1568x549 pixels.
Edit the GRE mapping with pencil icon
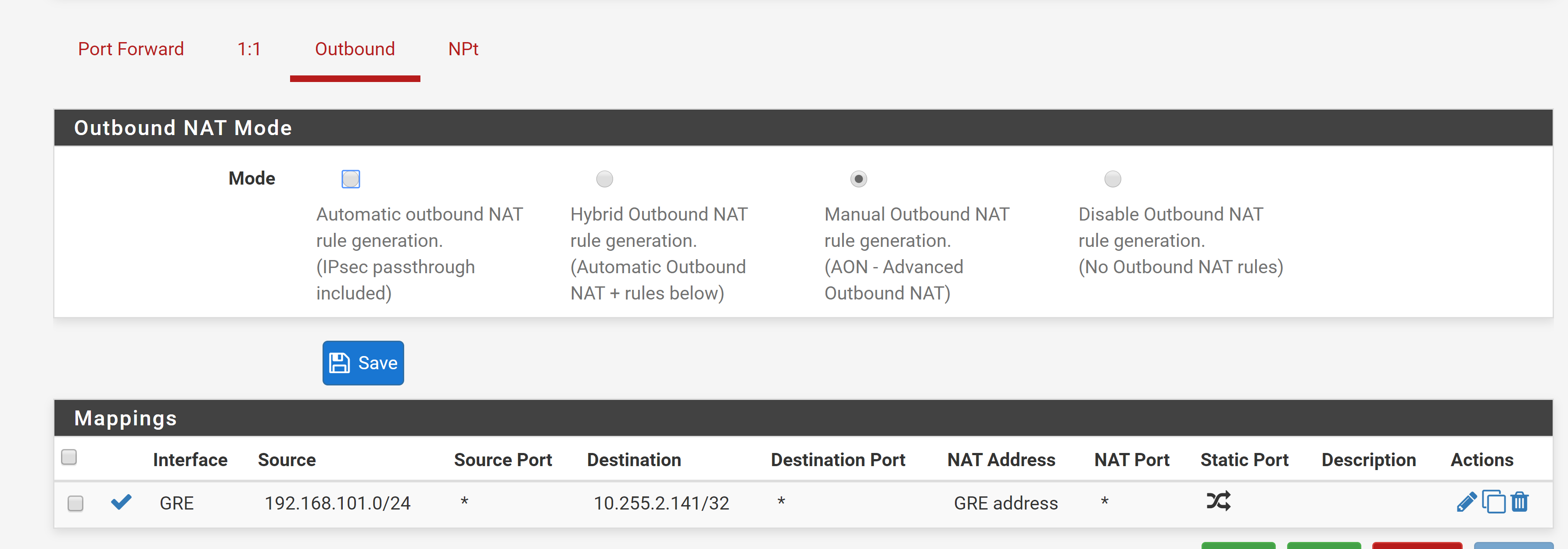click(1466, 502)
